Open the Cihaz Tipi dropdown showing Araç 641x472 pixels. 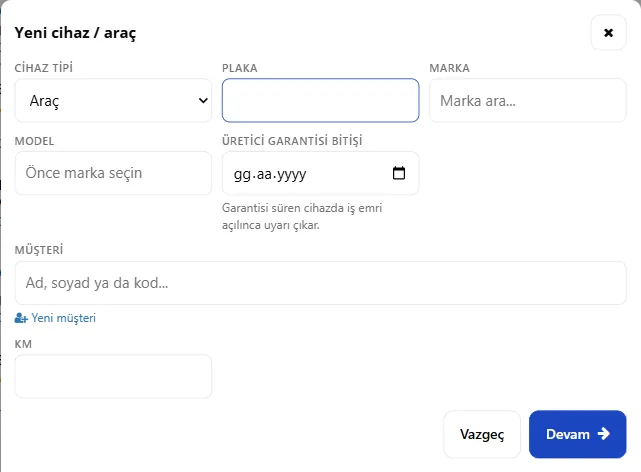113,101
